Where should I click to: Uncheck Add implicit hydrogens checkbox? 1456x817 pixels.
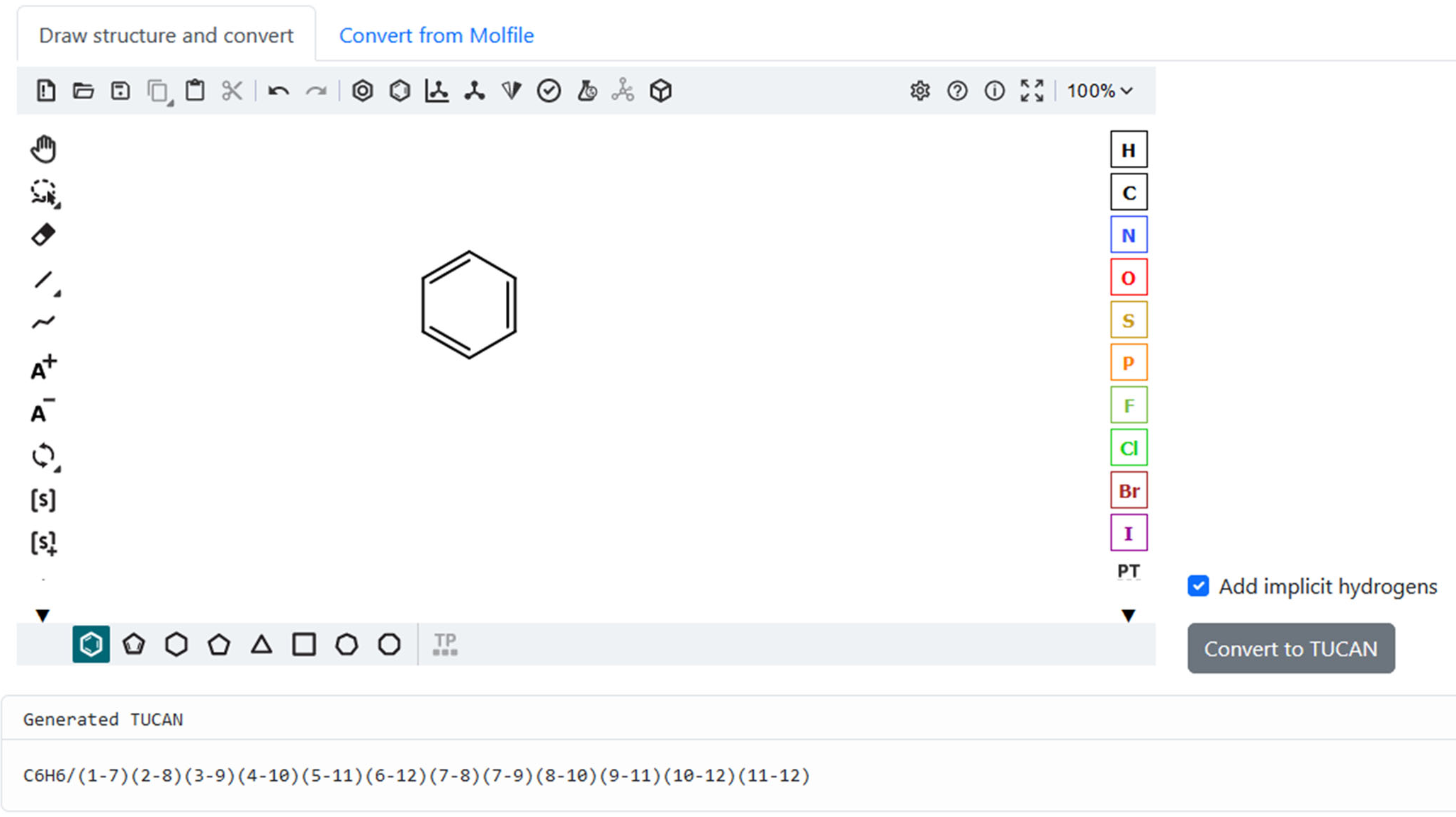click(1198, 586)
